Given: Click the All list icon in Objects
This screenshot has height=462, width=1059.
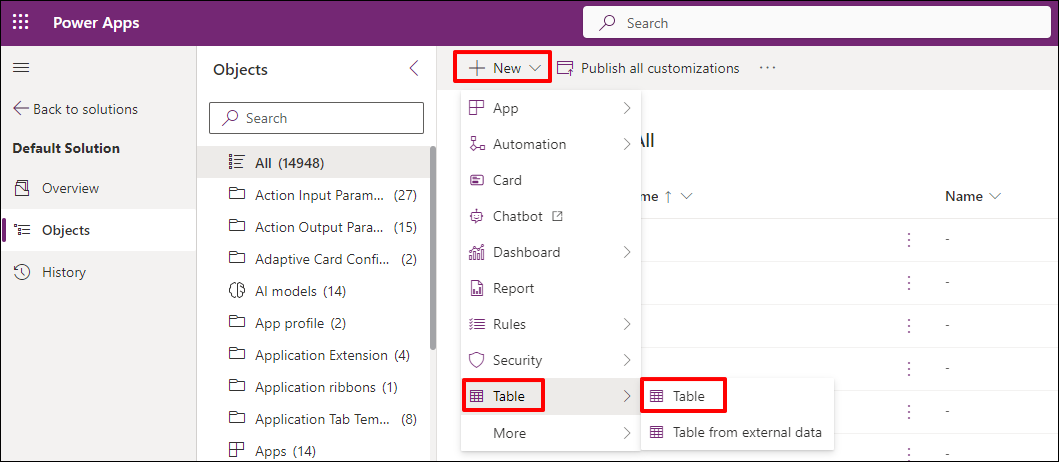Looking at the screenshot, I should coord(236,163).
